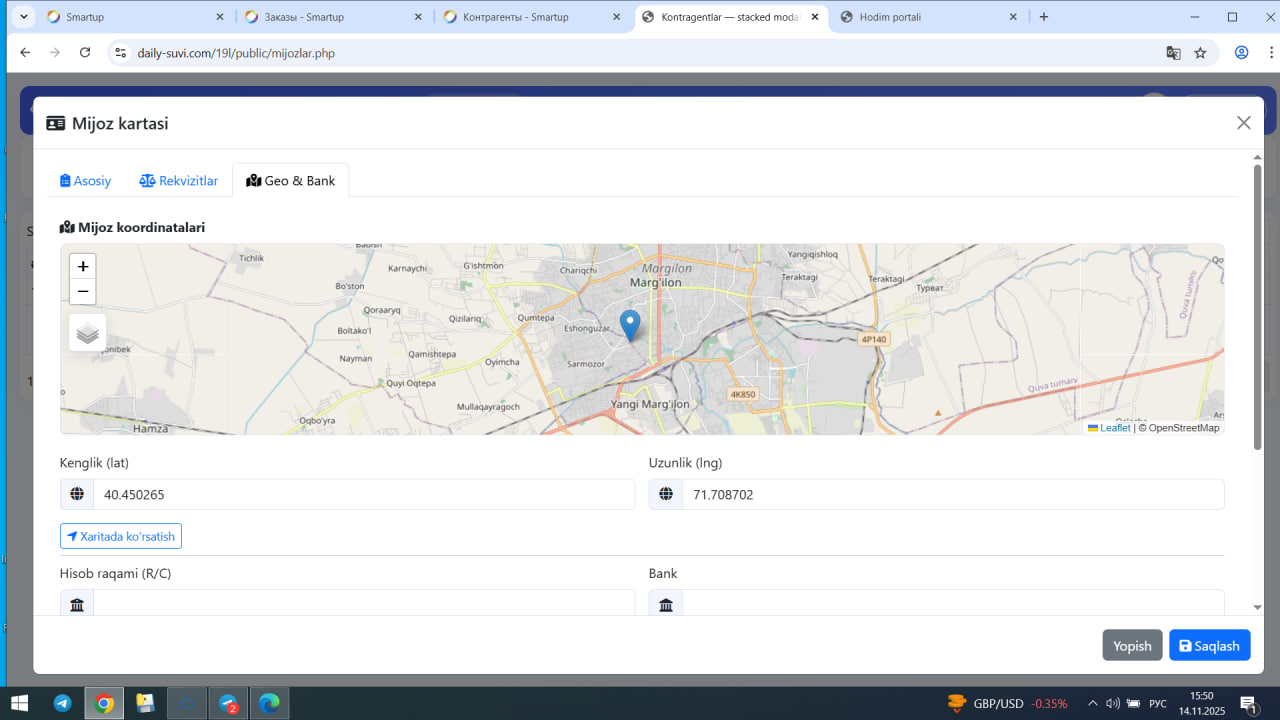Open Microsoft Edge from the taskbar

click(269, 703)
